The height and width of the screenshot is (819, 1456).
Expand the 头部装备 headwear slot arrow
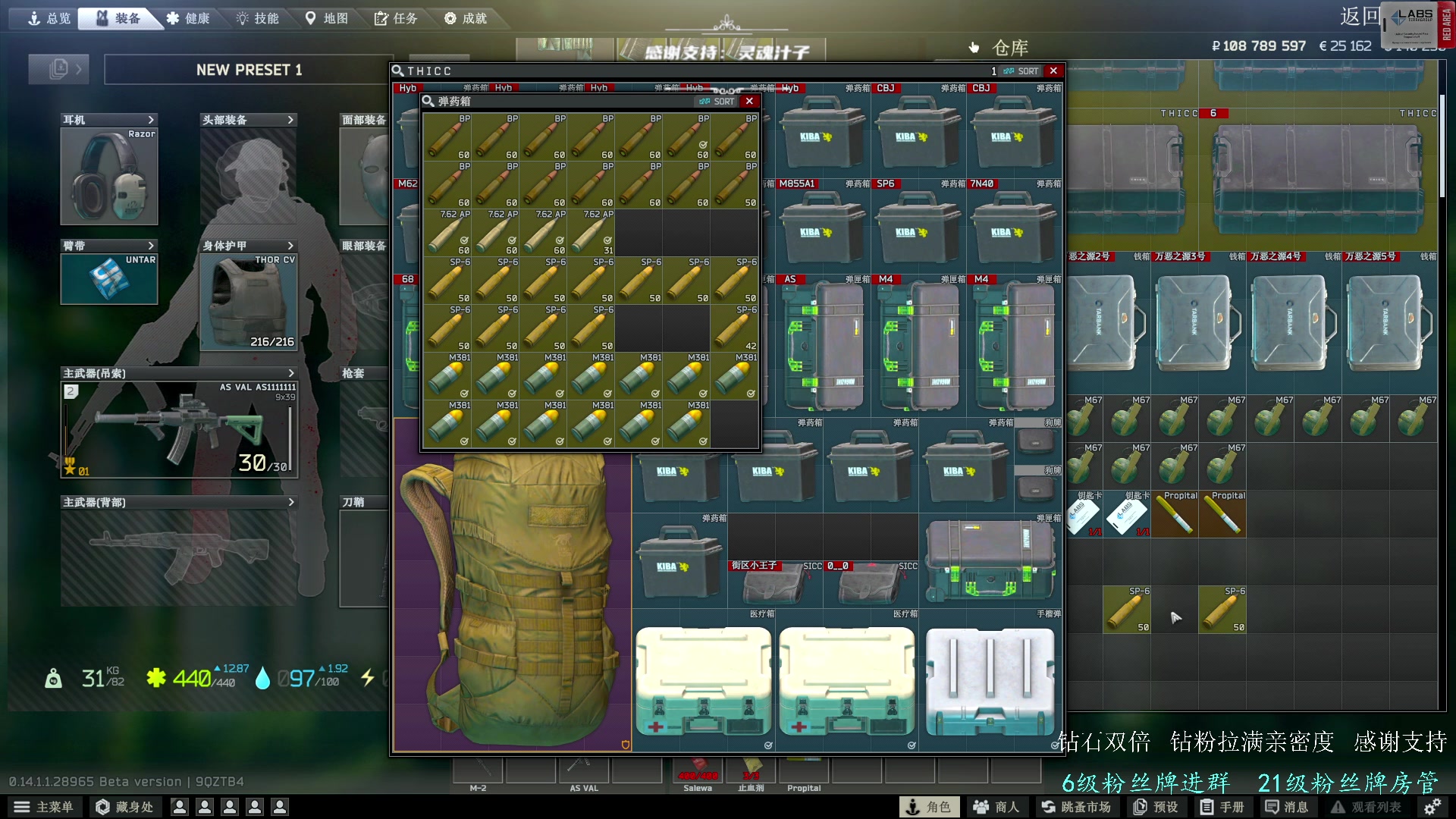(x=290, y=120)
